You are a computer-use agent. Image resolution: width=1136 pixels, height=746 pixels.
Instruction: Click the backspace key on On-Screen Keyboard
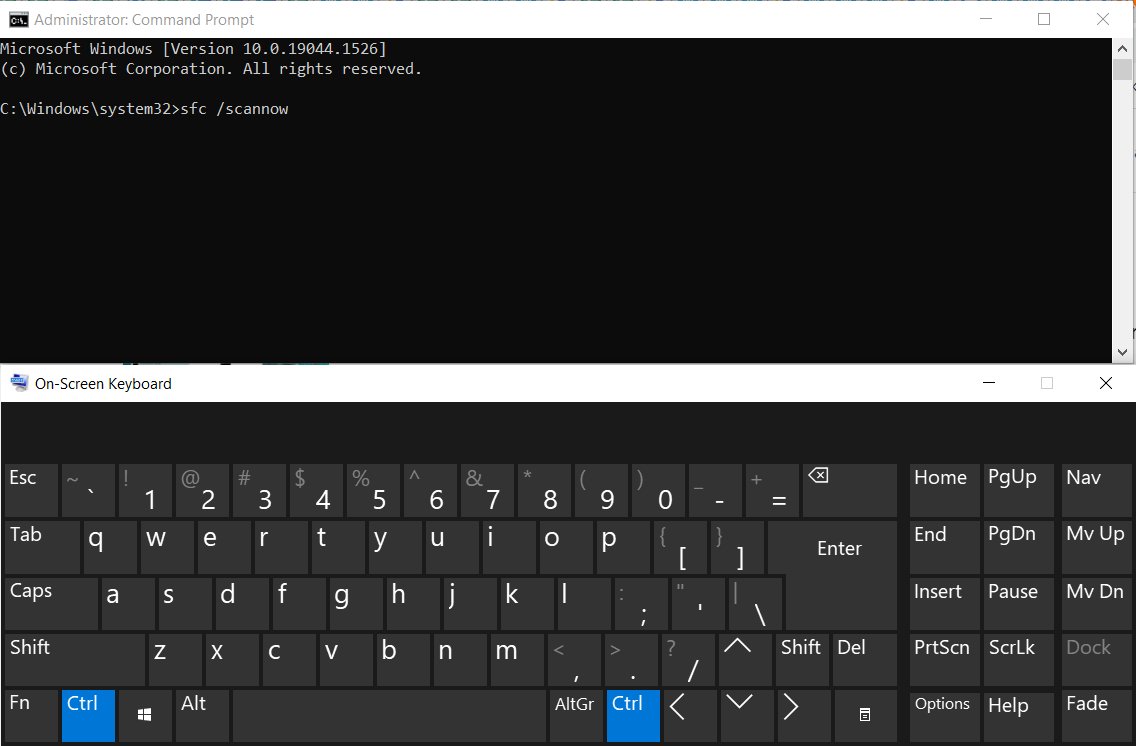pos(850,490)
